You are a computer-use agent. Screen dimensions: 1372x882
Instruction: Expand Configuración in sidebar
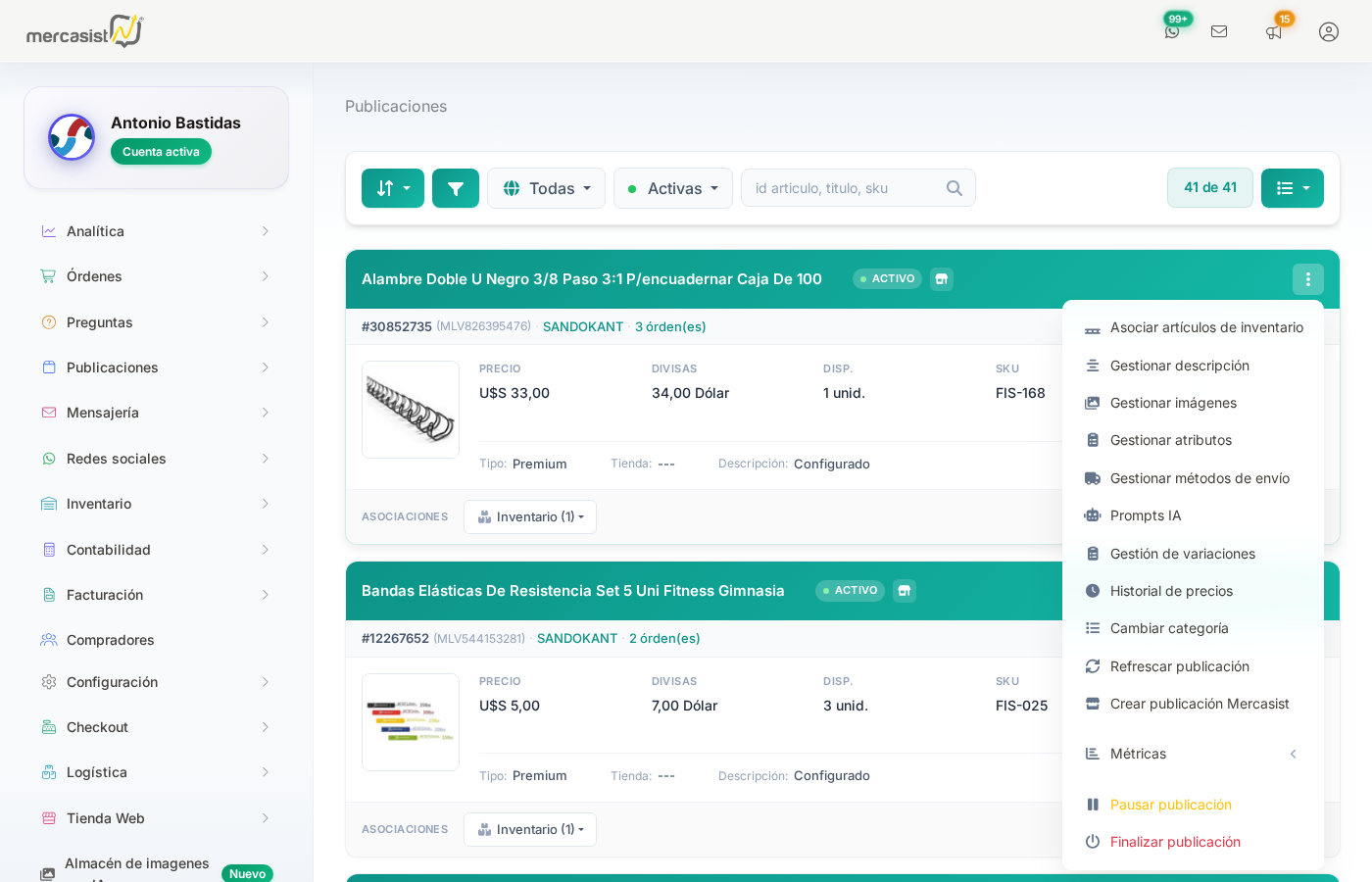(x=157, y=682)
